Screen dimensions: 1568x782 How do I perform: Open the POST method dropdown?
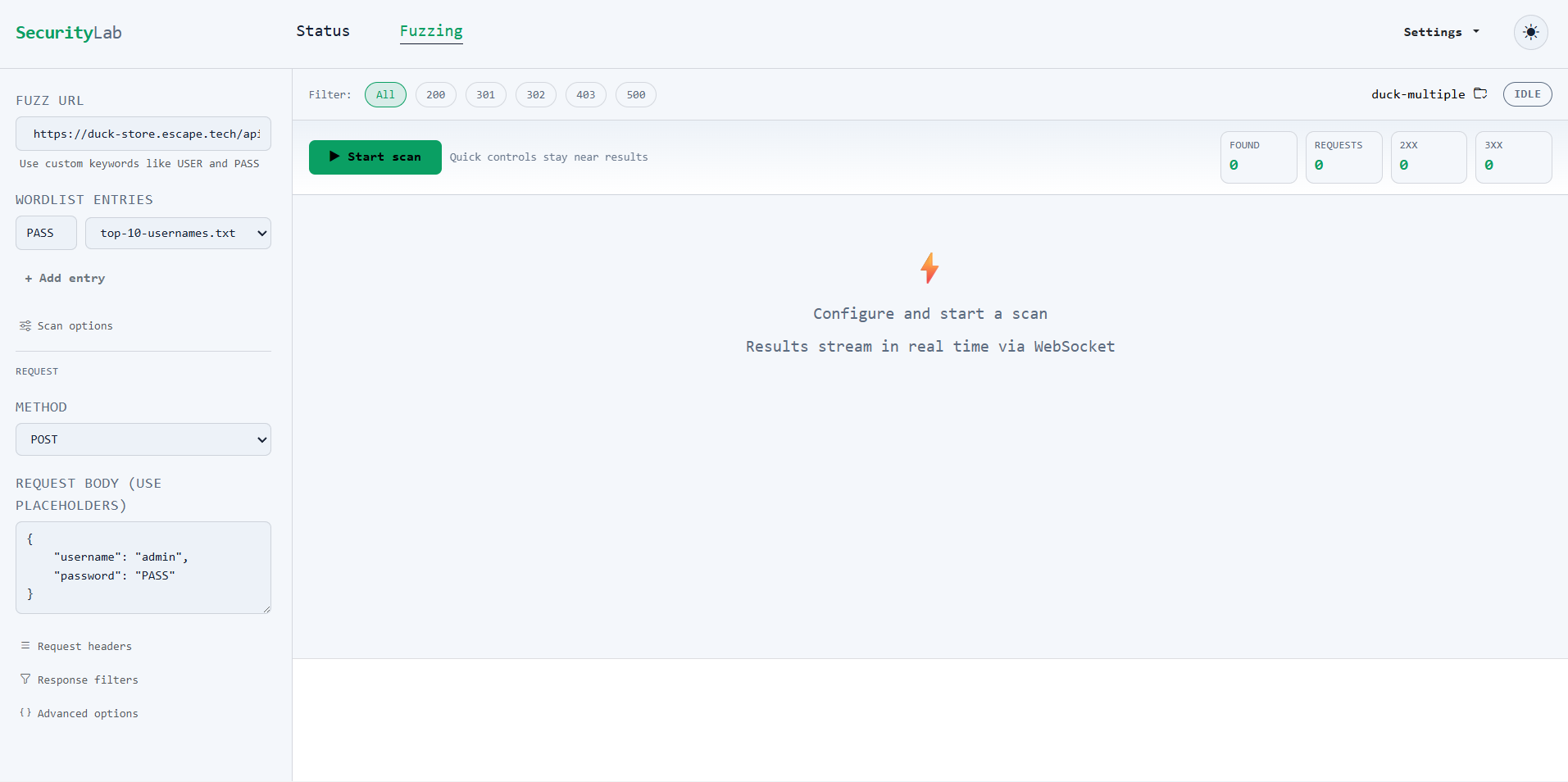pyautogui.click(x=143, y=439)
